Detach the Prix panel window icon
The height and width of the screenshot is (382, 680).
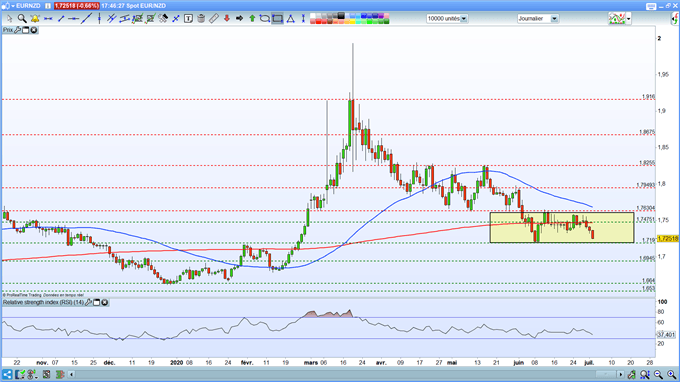point(26,30)
